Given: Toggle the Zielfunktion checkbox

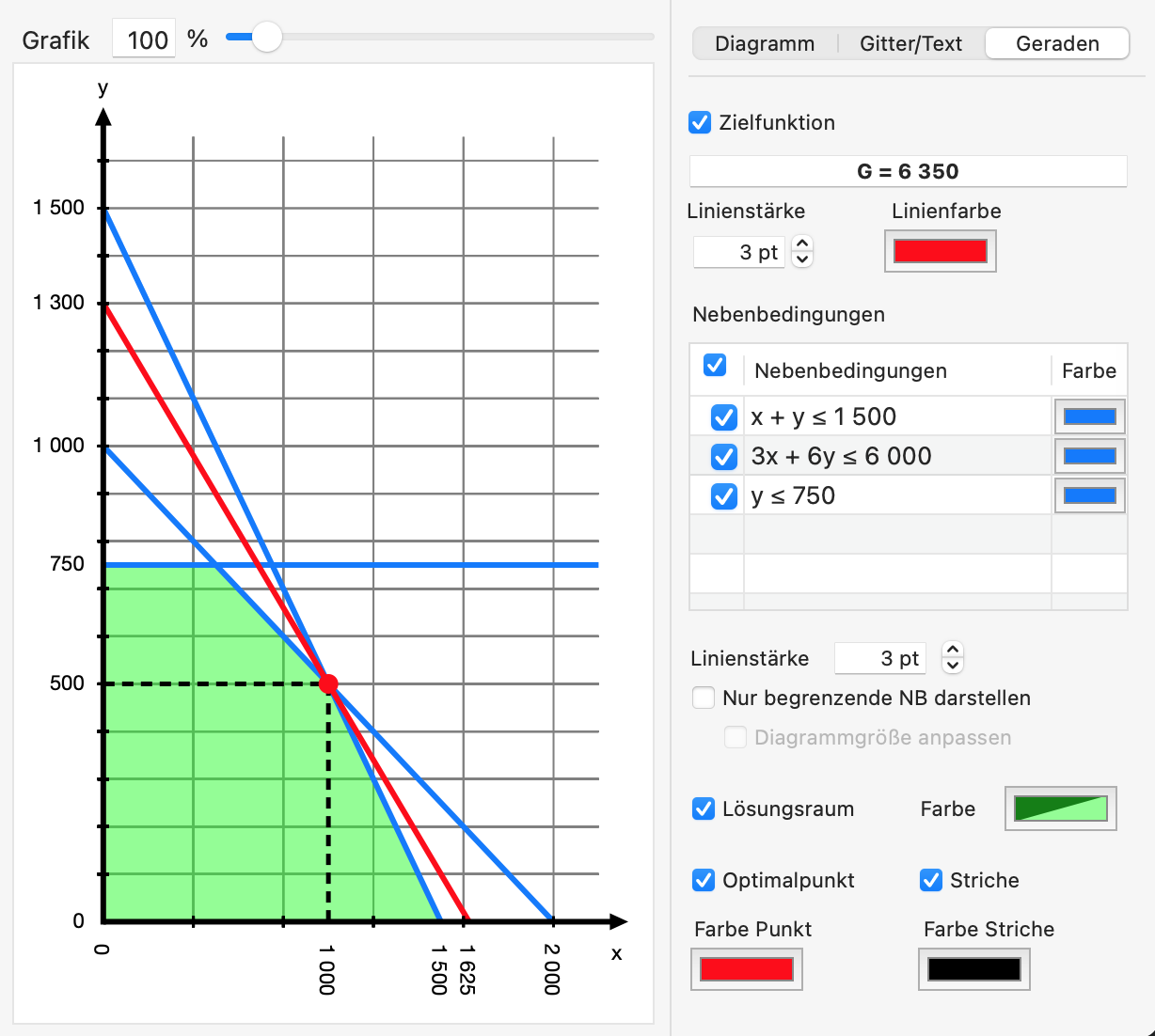Looking at the screenshot, I should pos(699,122).
